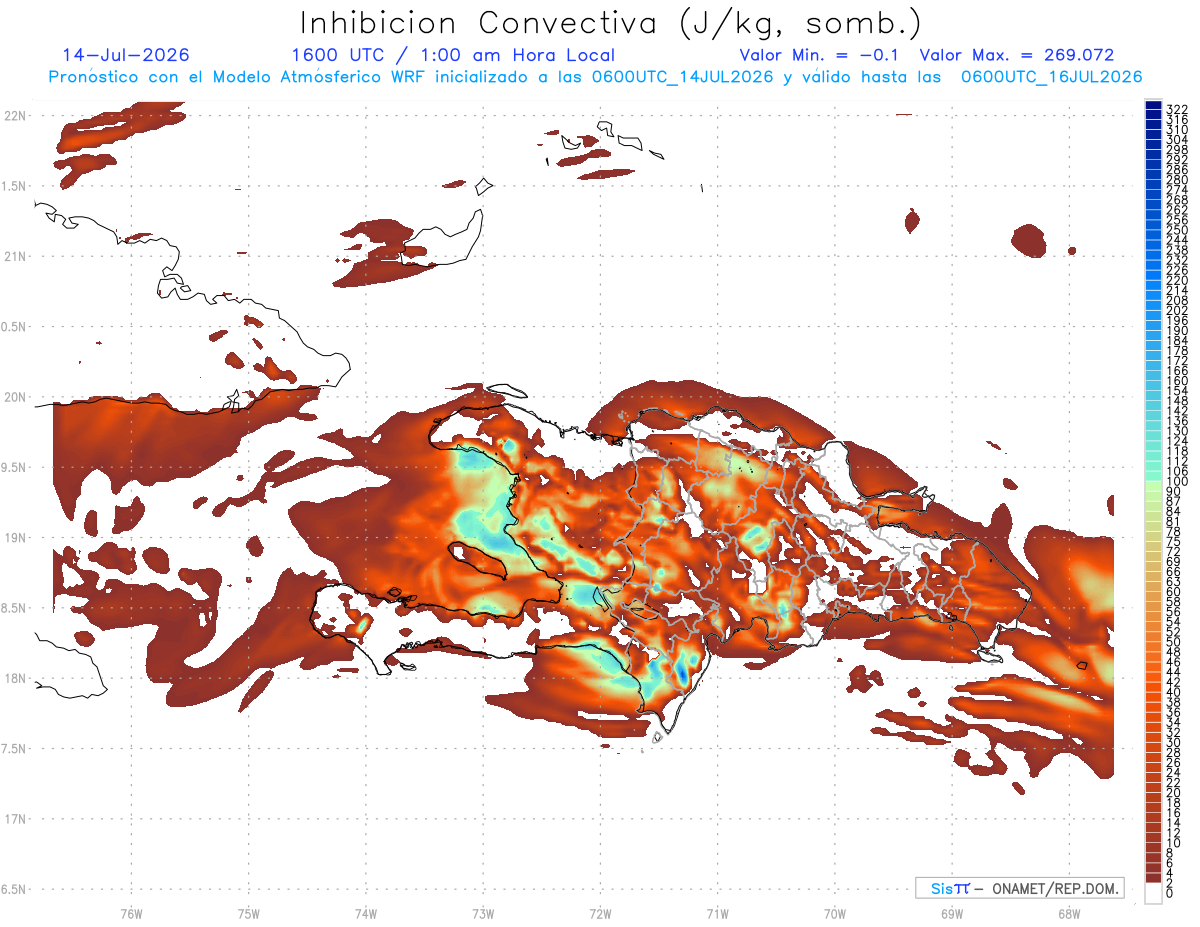This screenshot has width=1200, height=927.
Task: Click the 20N latitude label
Action: (x=15, y=397)
